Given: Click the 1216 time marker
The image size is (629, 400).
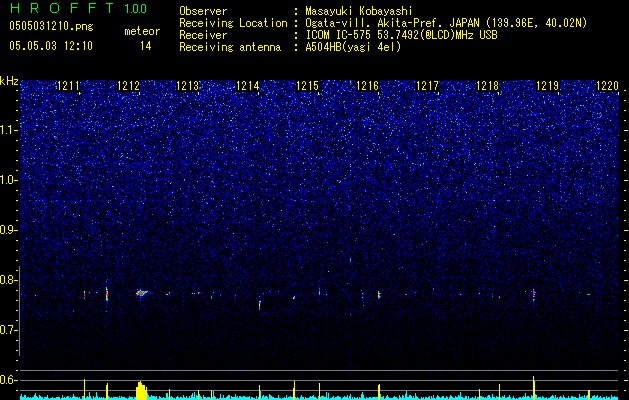Looking at the screenshot, I should 367,86.
